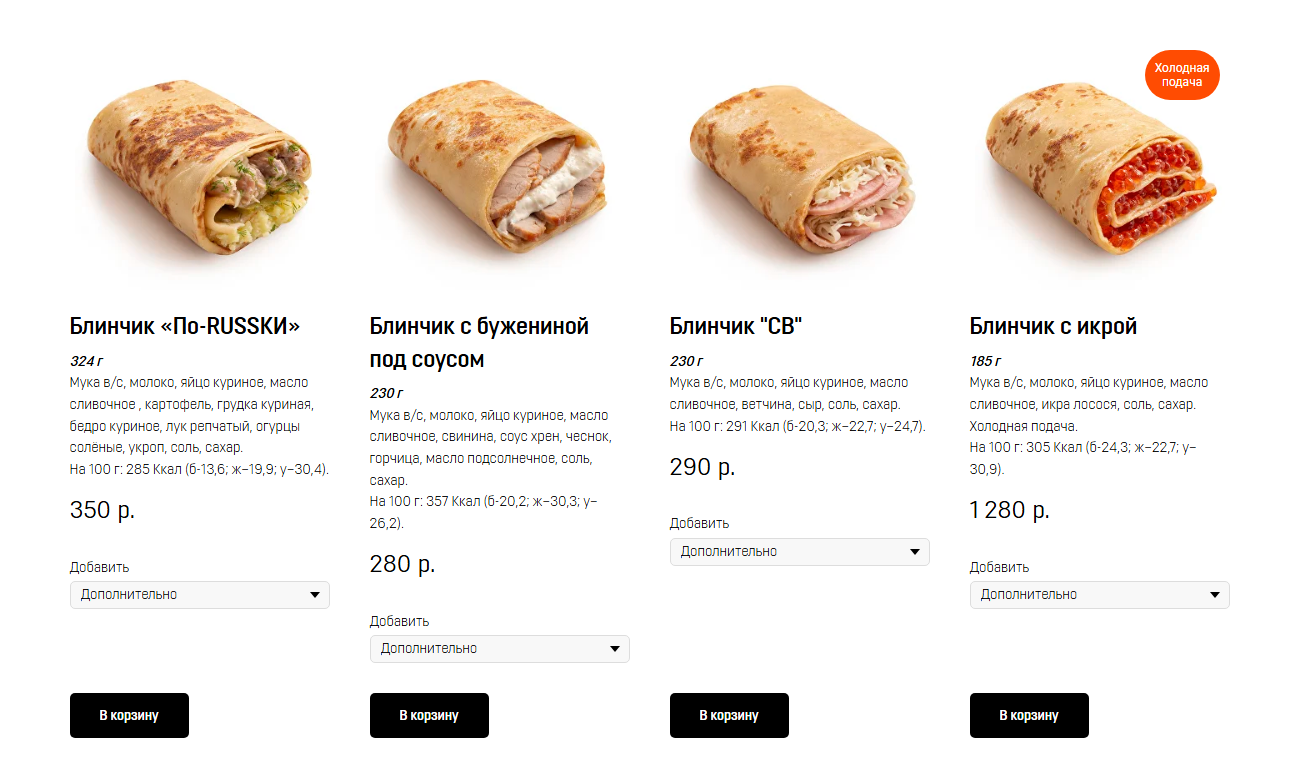
Task: Click the Блинчик с бужениной product photo
Action: [499, 167]
